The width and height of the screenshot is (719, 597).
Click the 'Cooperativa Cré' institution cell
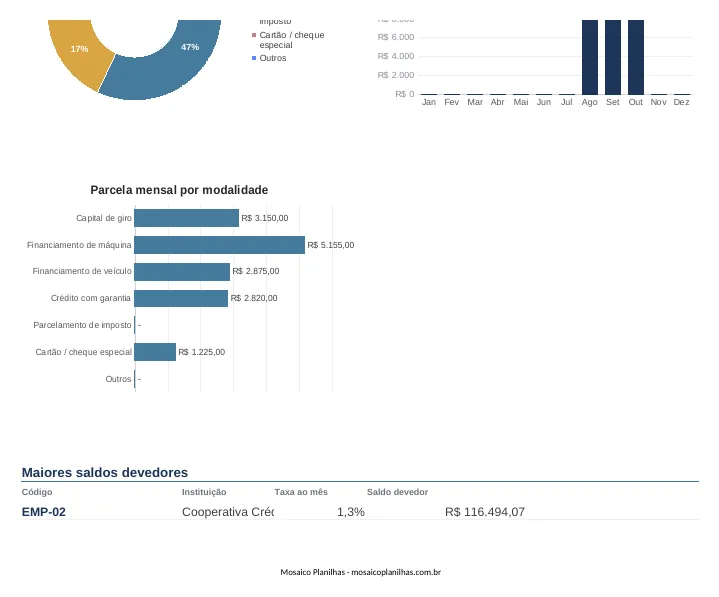227,512
